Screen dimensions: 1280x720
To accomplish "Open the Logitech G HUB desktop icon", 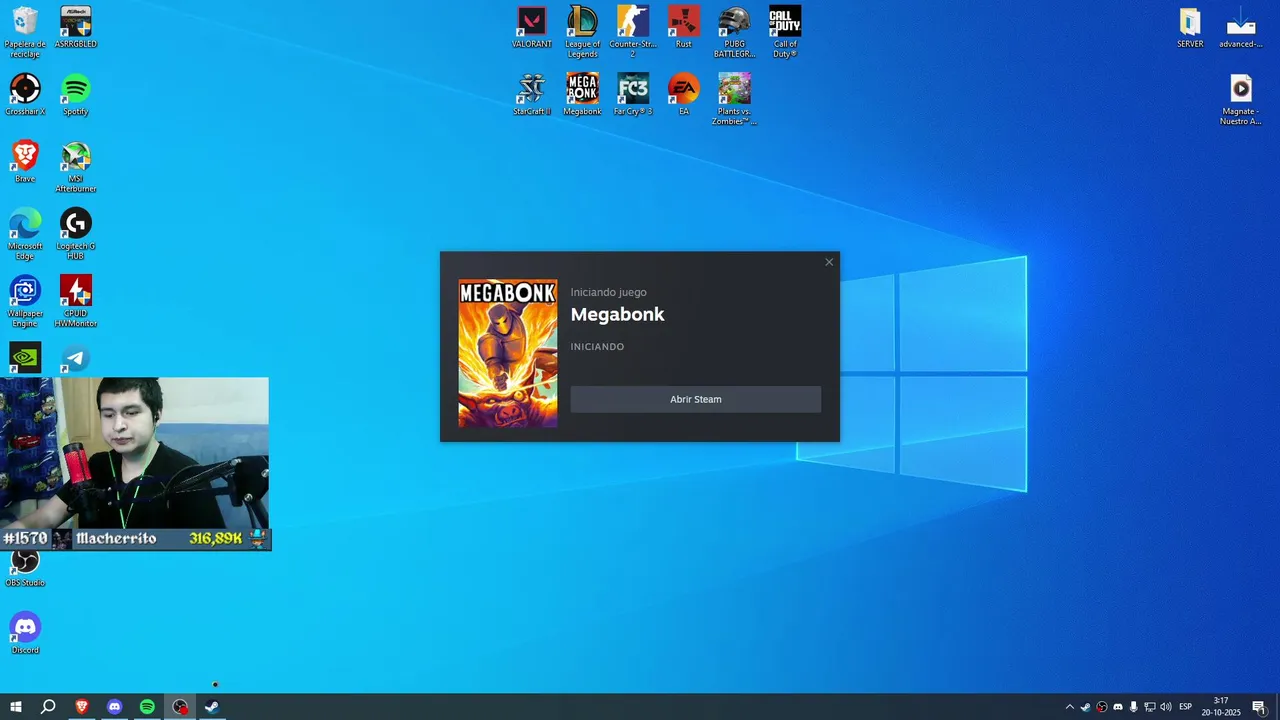I will point(76,234).
